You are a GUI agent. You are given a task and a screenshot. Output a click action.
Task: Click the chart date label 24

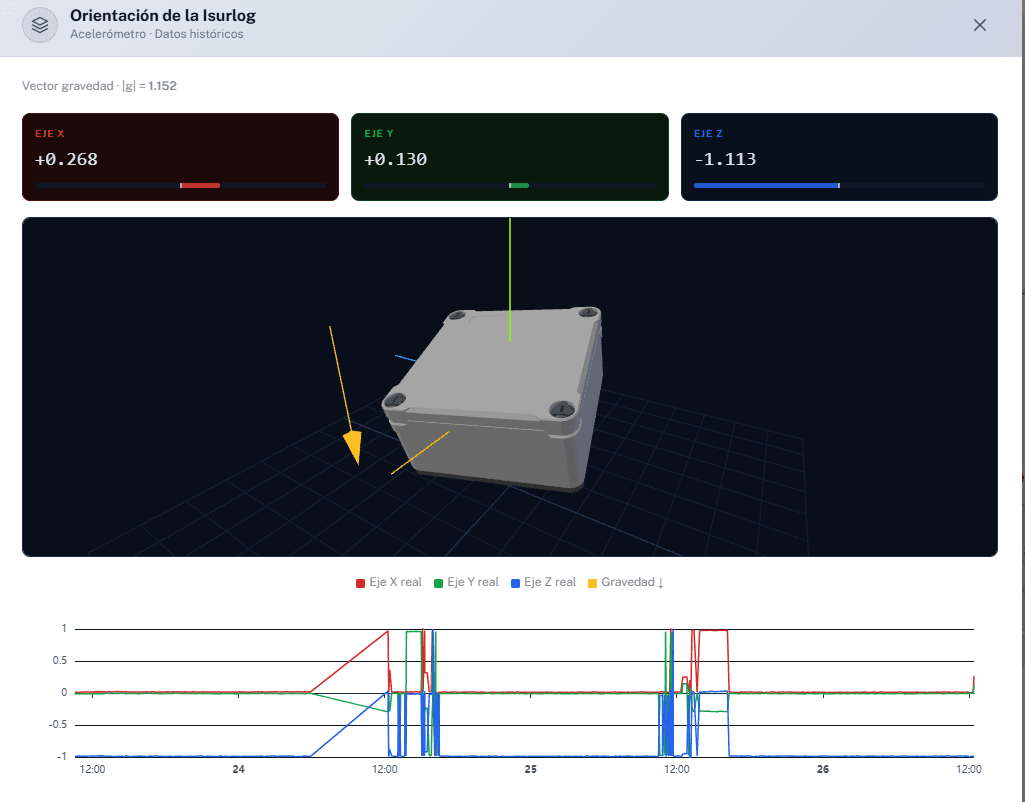coord(239,769)
